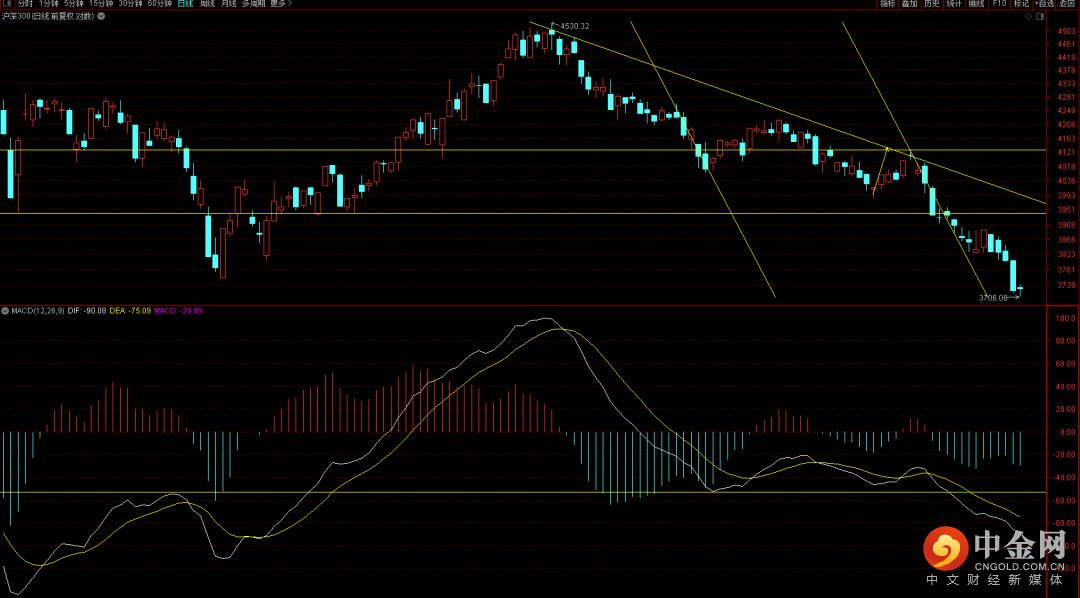Click the 3706.08 low price label

tap(993, 298)
